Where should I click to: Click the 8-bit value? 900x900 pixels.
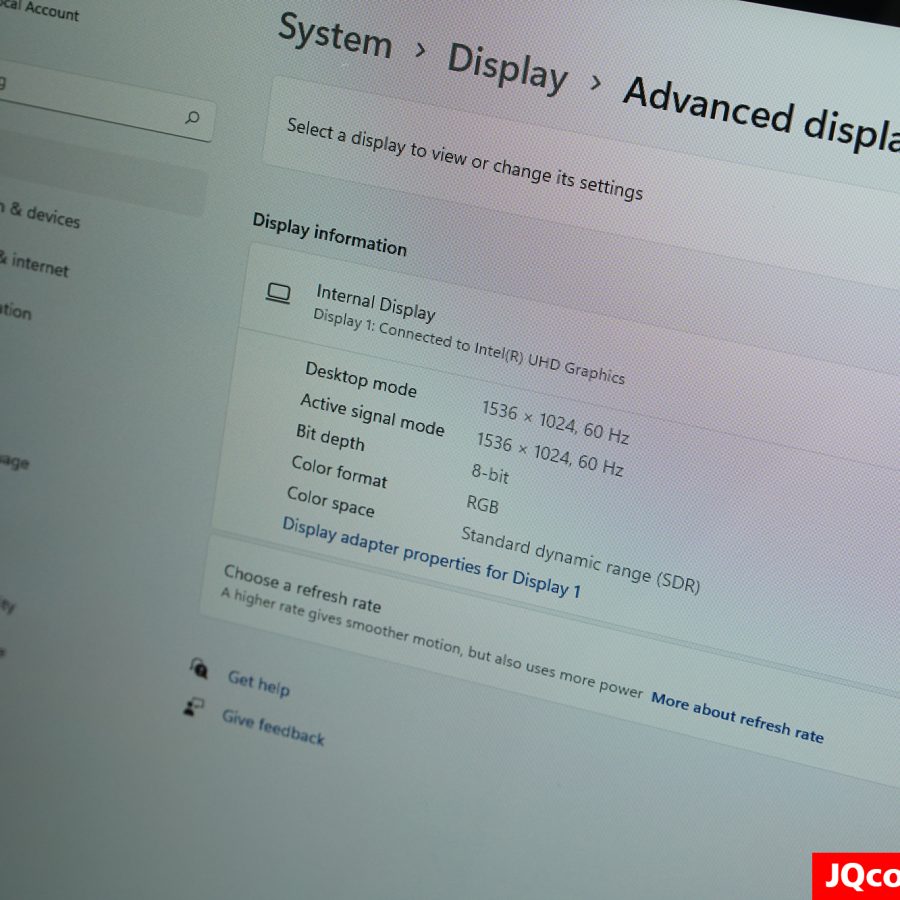point(490,474)
